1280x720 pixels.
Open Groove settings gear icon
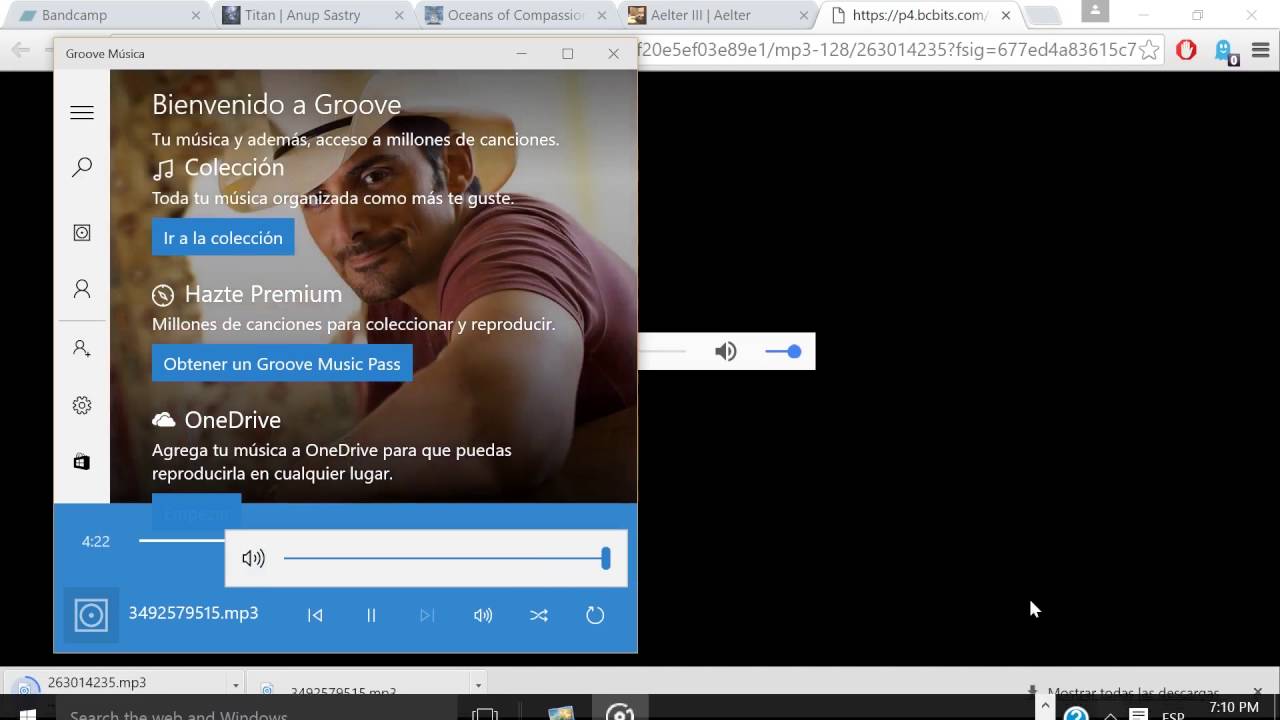pos(82,405)
